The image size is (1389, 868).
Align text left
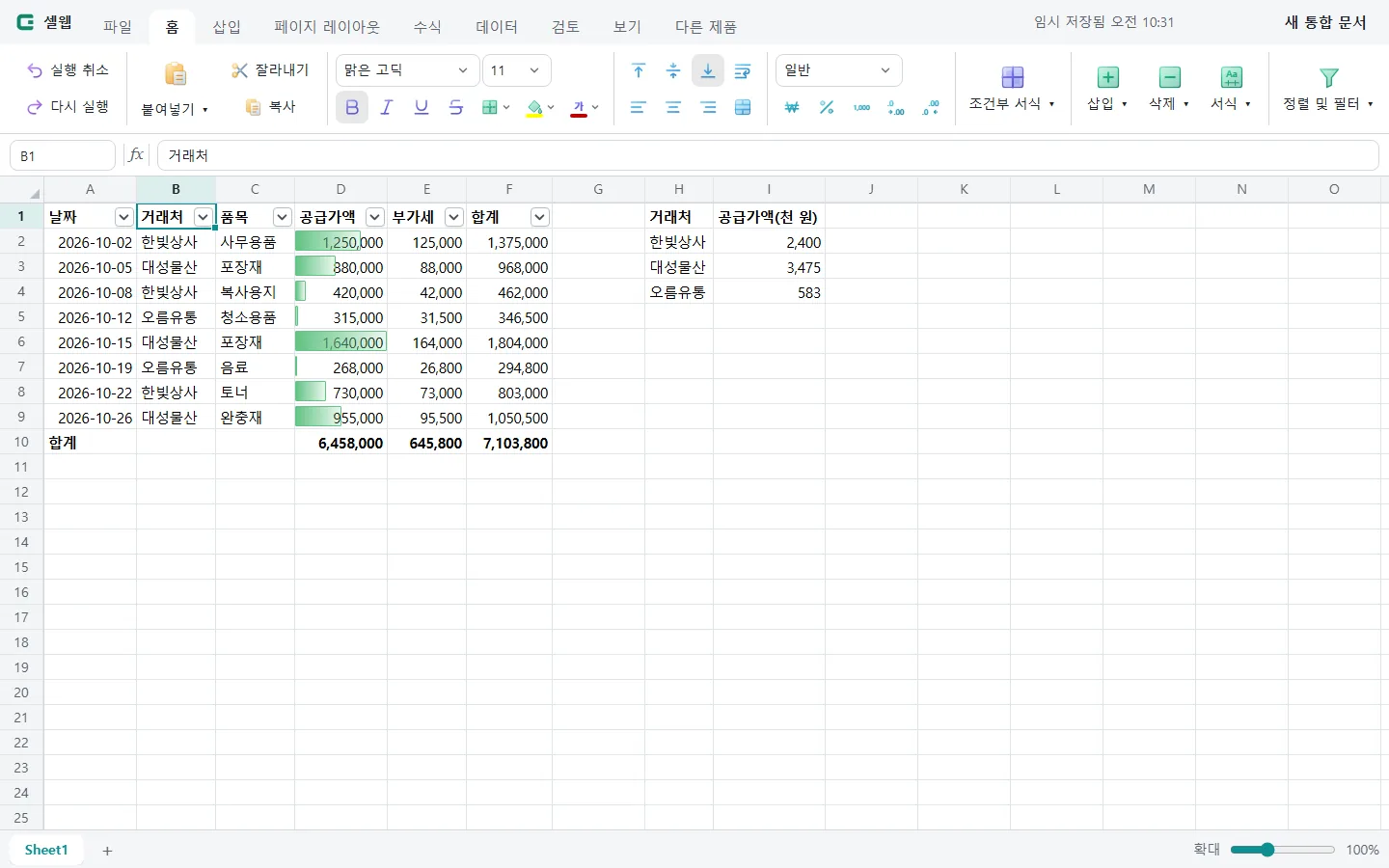tap(639, 107)
